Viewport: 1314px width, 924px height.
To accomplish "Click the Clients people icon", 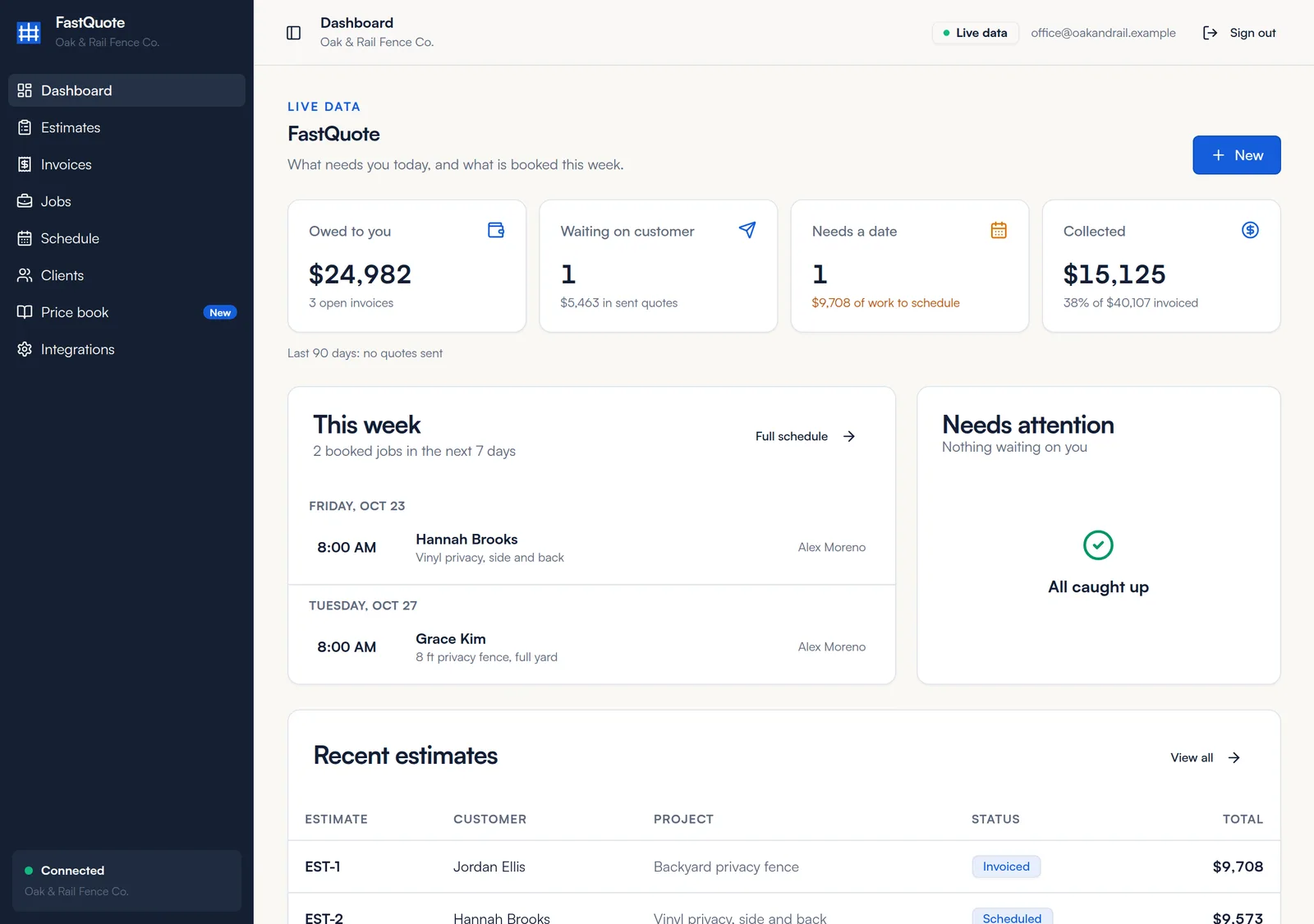I will tap(25, 275).
